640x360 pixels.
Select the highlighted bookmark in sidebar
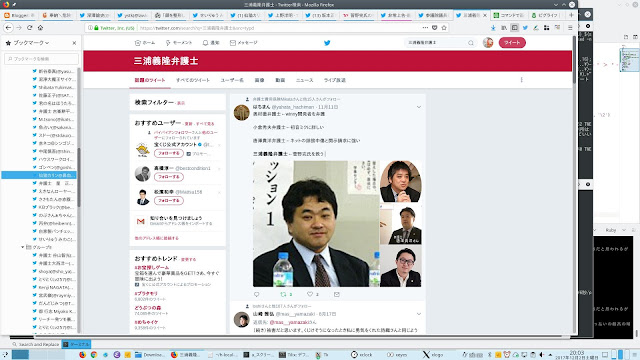pyautogui.click(x=39, y=175)
